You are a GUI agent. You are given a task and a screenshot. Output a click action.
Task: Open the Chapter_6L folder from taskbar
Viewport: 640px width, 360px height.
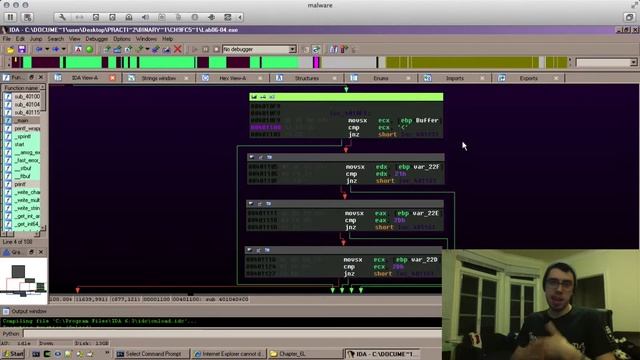coord(306,354)
